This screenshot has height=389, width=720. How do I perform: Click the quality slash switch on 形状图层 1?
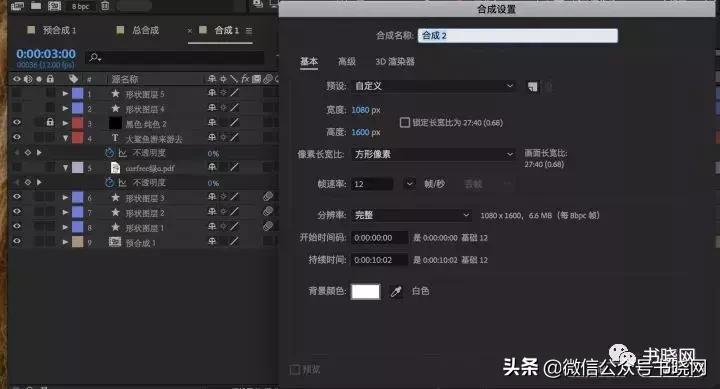[235, 227]
